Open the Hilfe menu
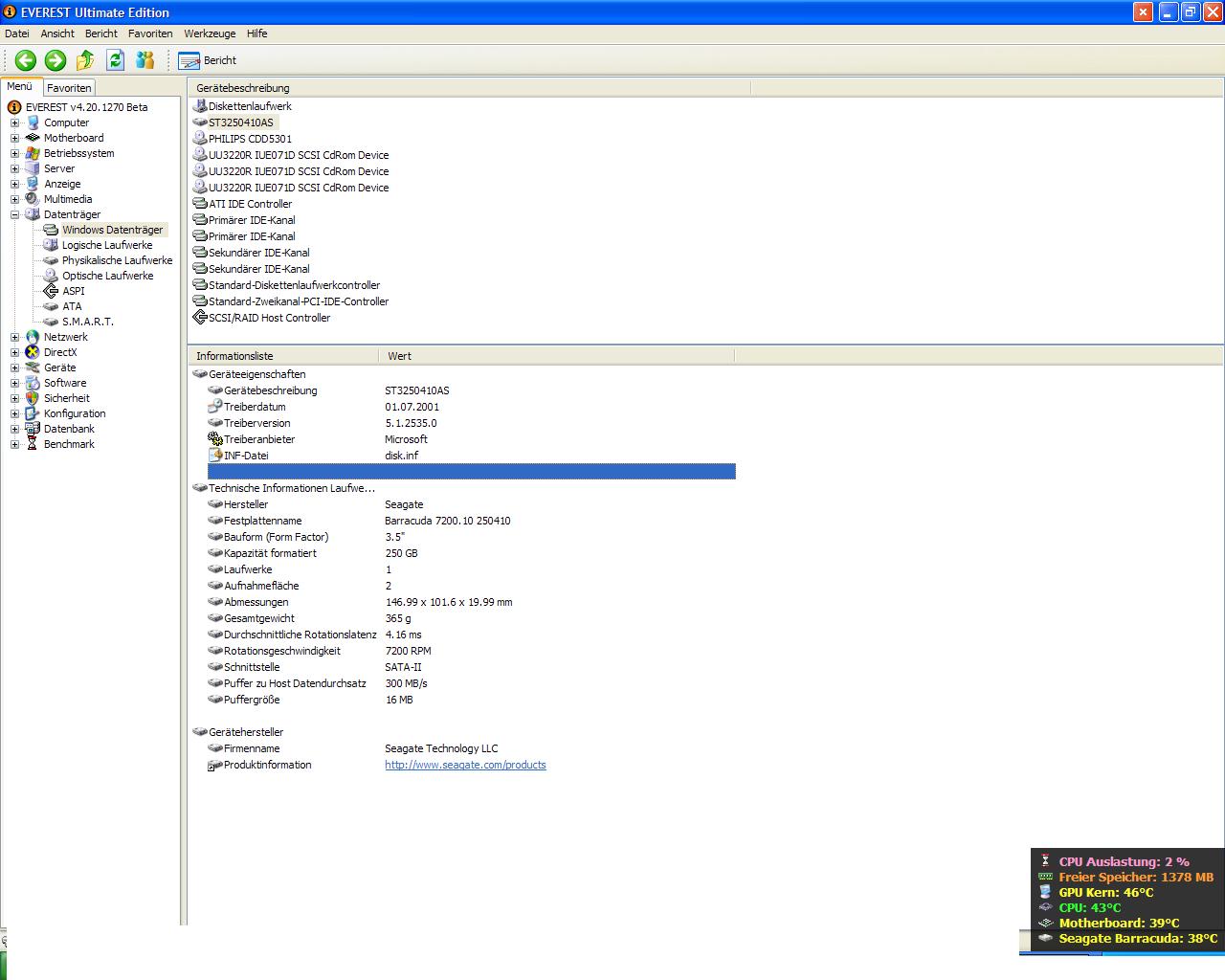1225x980 pixels. pos(256,33)
